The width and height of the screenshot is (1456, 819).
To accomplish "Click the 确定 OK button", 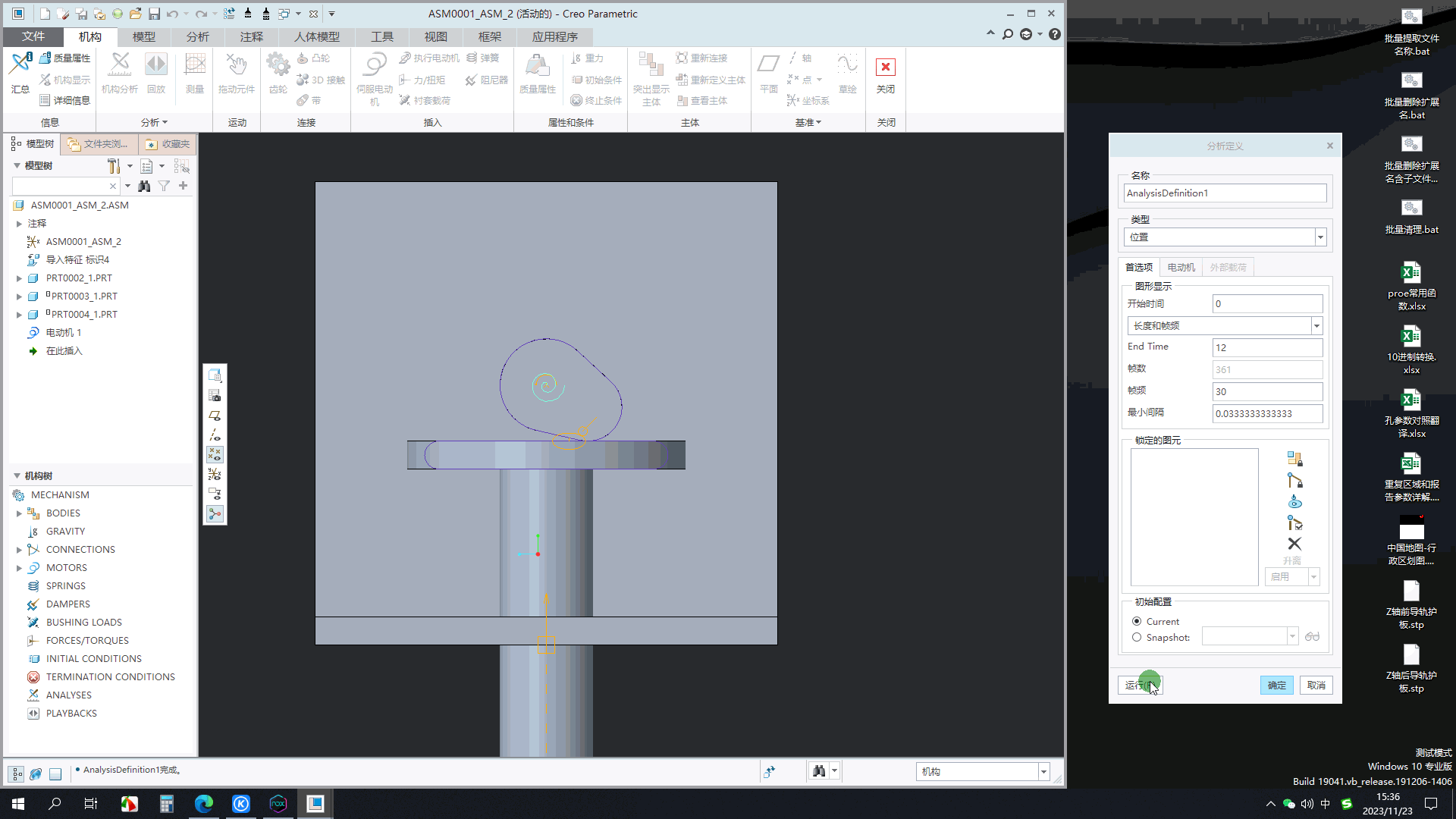I will tap(1277, 686).
